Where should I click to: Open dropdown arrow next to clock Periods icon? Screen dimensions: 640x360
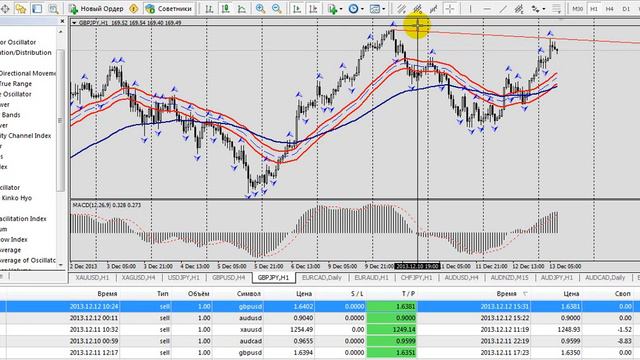362,9
